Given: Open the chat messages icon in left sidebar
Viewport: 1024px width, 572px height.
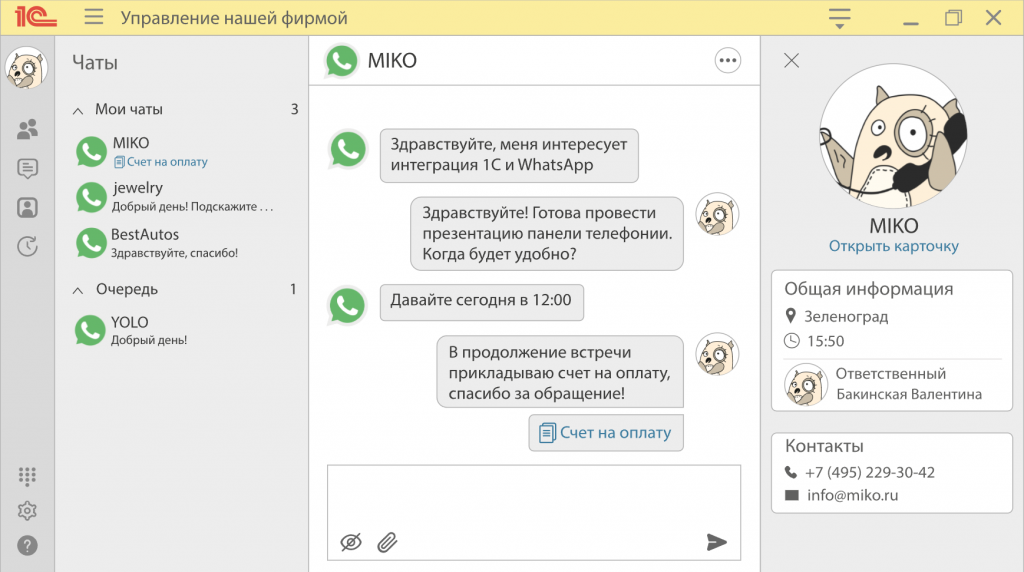Looking at the screenshot, I should [27, 169].
